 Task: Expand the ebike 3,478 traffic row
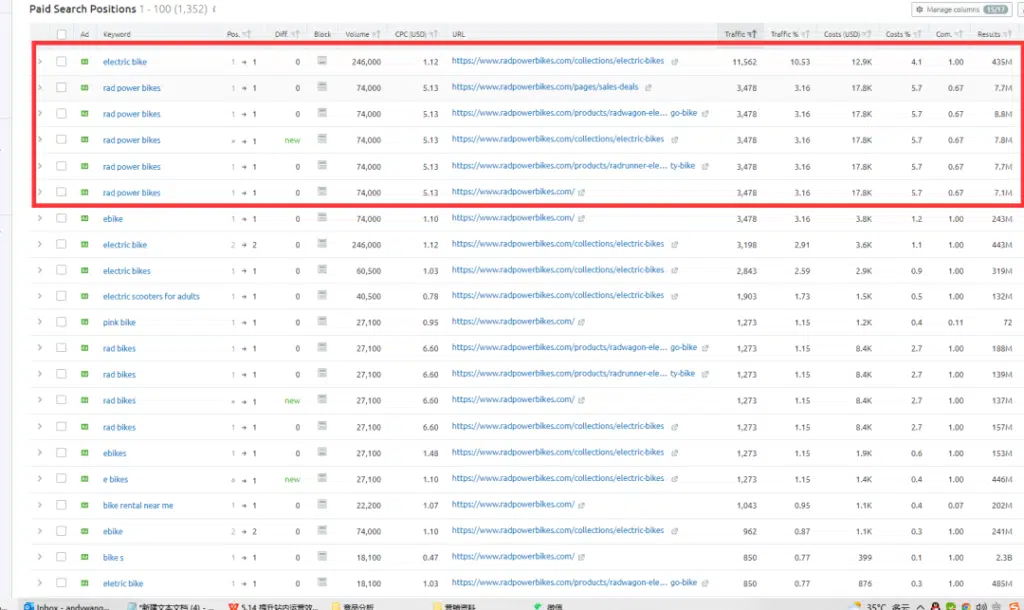point(40,218)
